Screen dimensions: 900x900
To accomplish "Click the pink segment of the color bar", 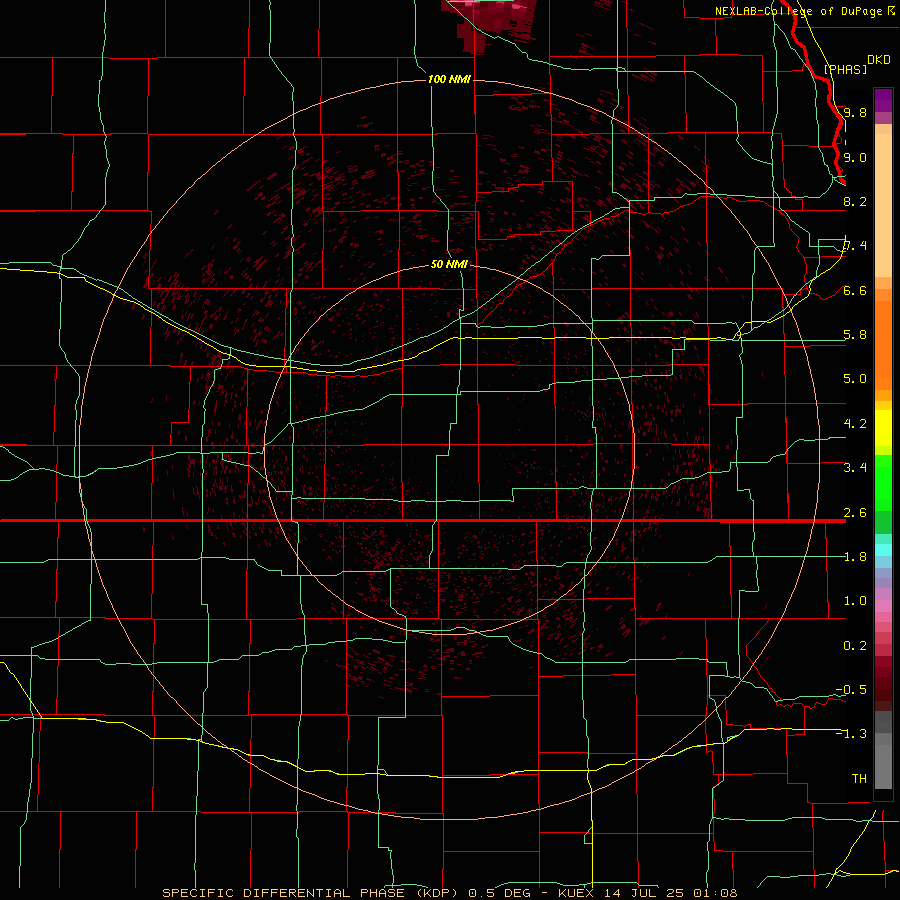I will point(883,606).
